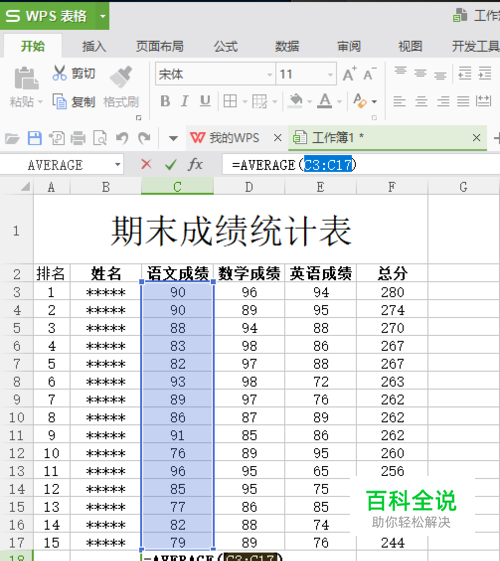Close the 工作簿1 tab
Viewport: 500px width, 561px height.
click(x=476, y=138)
